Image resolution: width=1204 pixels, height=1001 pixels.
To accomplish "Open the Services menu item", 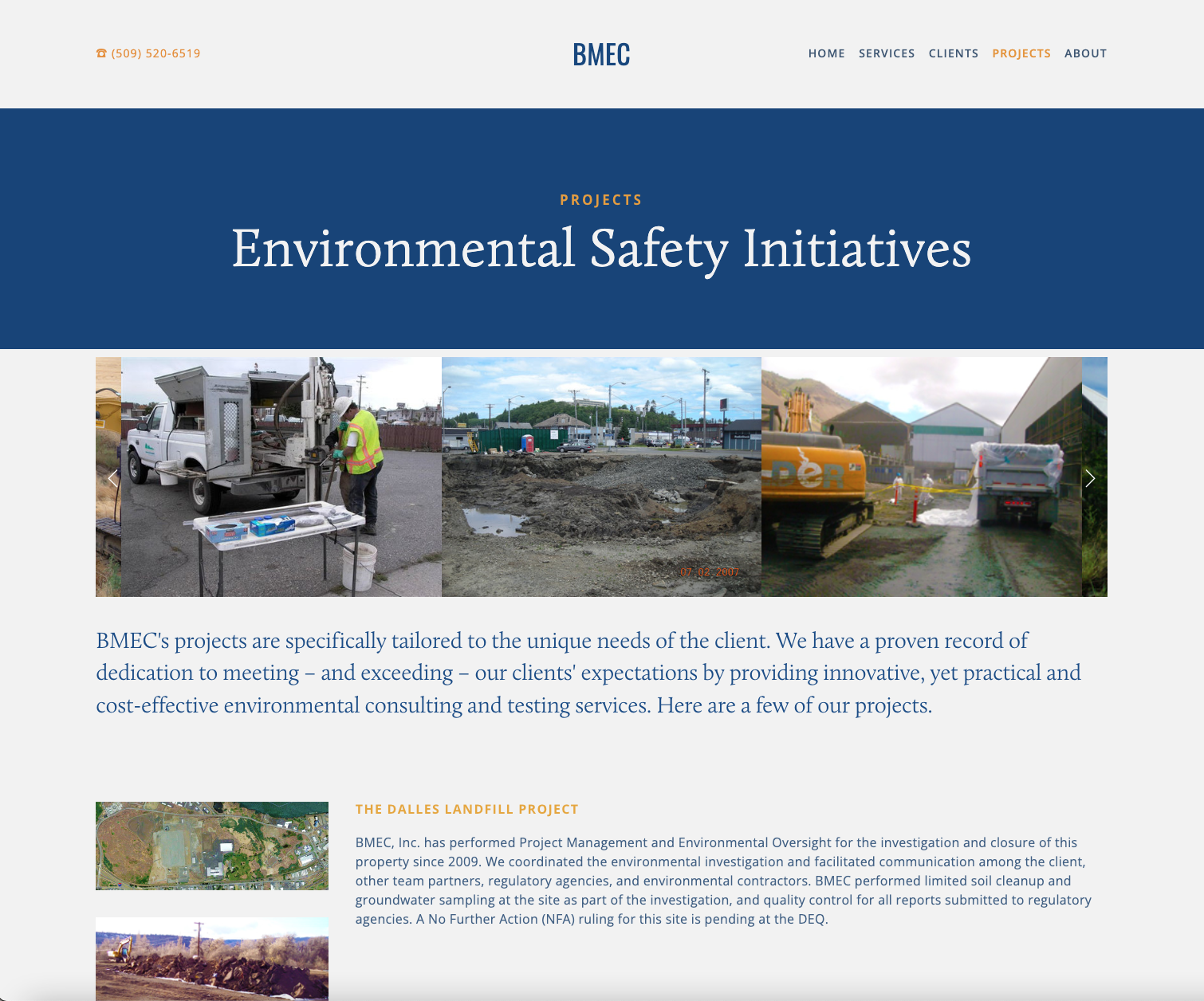I will pyautogui.click(x=887, y=53).
